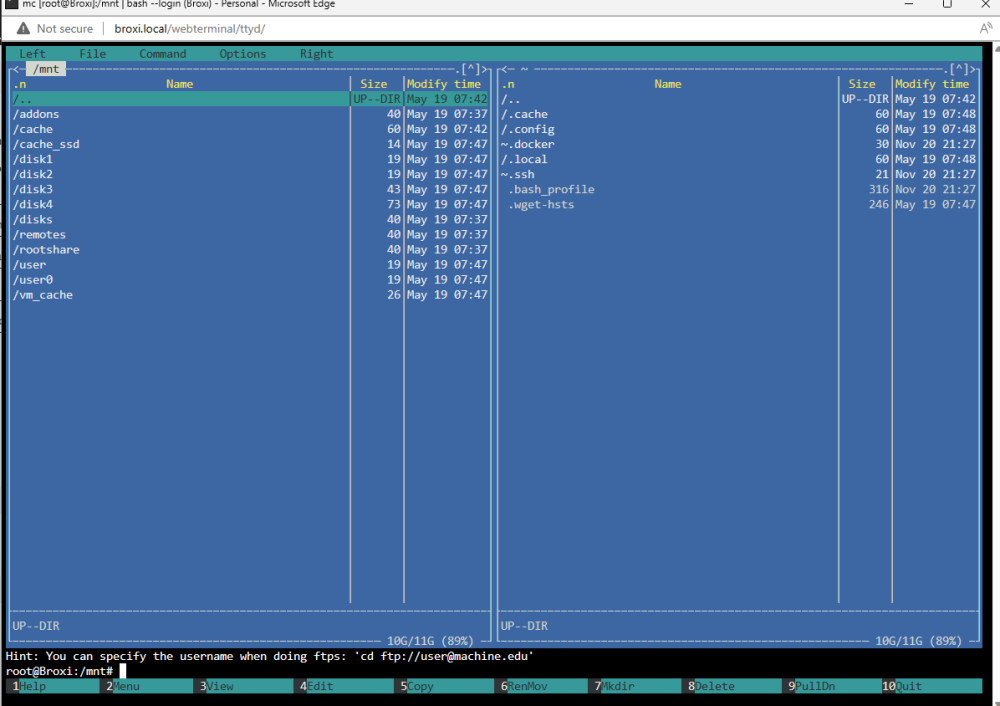Click the 5 Copy function key
1000x706 pixels.
tap(446, 686)
